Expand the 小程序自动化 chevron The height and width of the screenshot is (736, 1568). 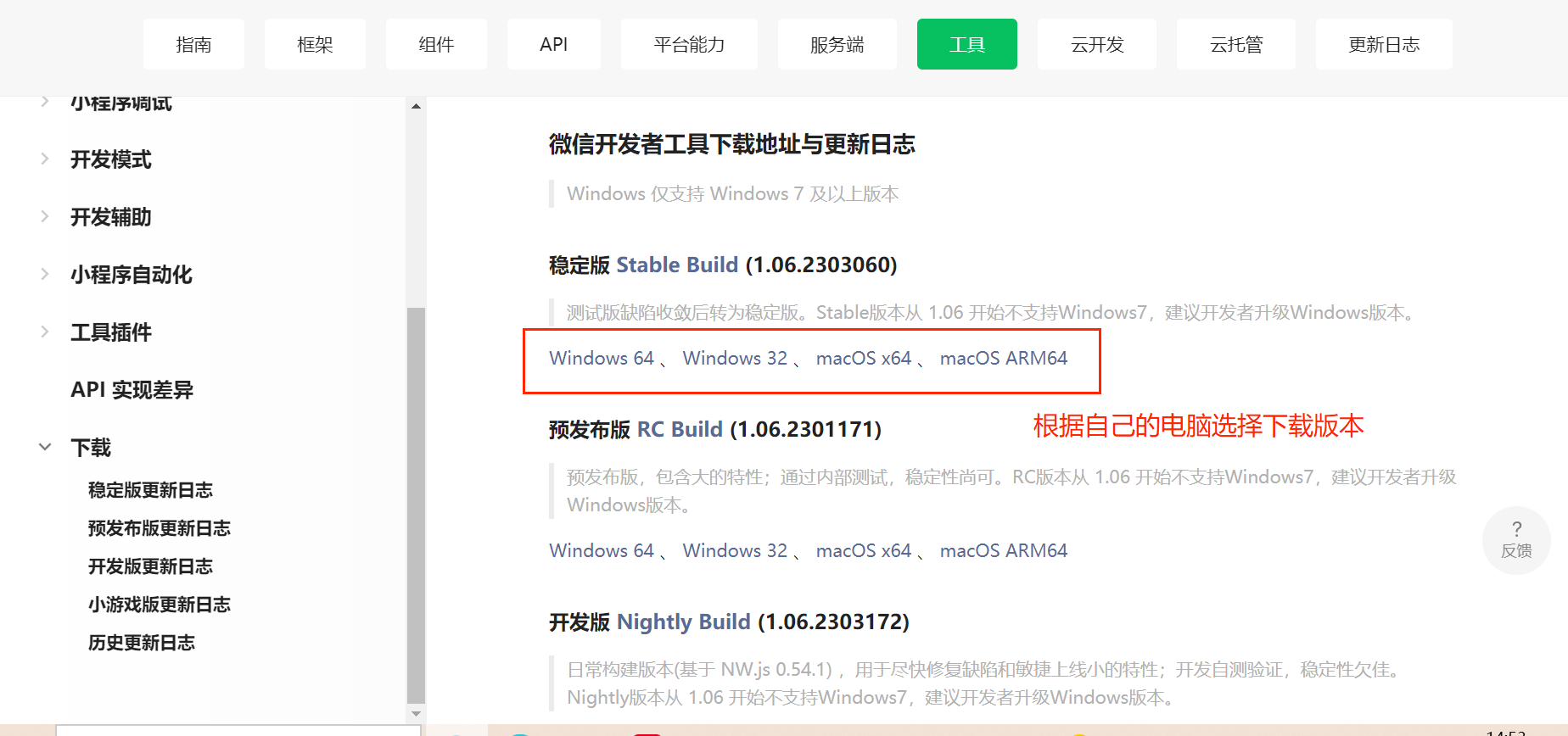pyautogui.click(x=45, y=274)
